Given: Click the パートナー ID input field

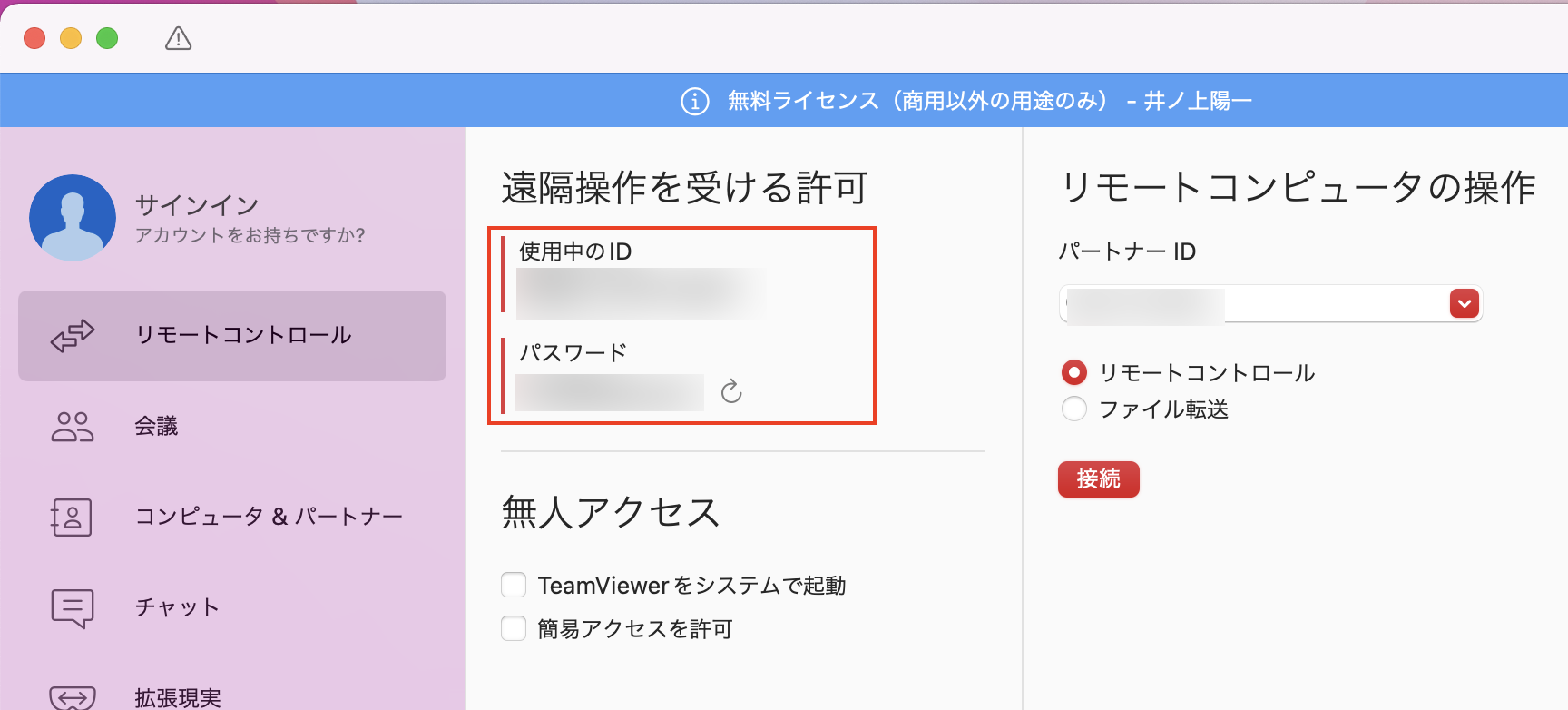Looking at the screenshot, I should (1252, 305).
